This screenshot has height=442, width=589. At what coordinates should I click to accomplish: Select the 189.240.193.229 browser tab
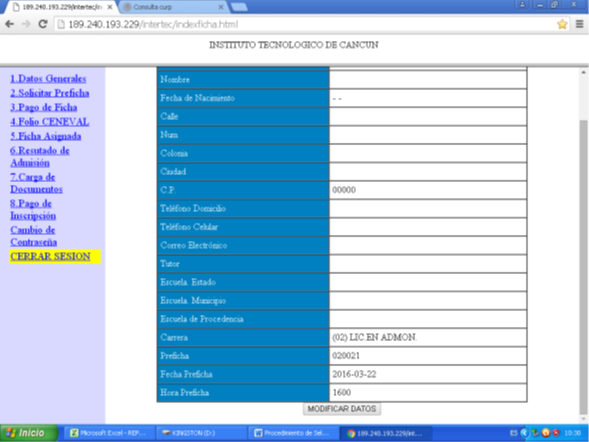(x=62, y=7)
